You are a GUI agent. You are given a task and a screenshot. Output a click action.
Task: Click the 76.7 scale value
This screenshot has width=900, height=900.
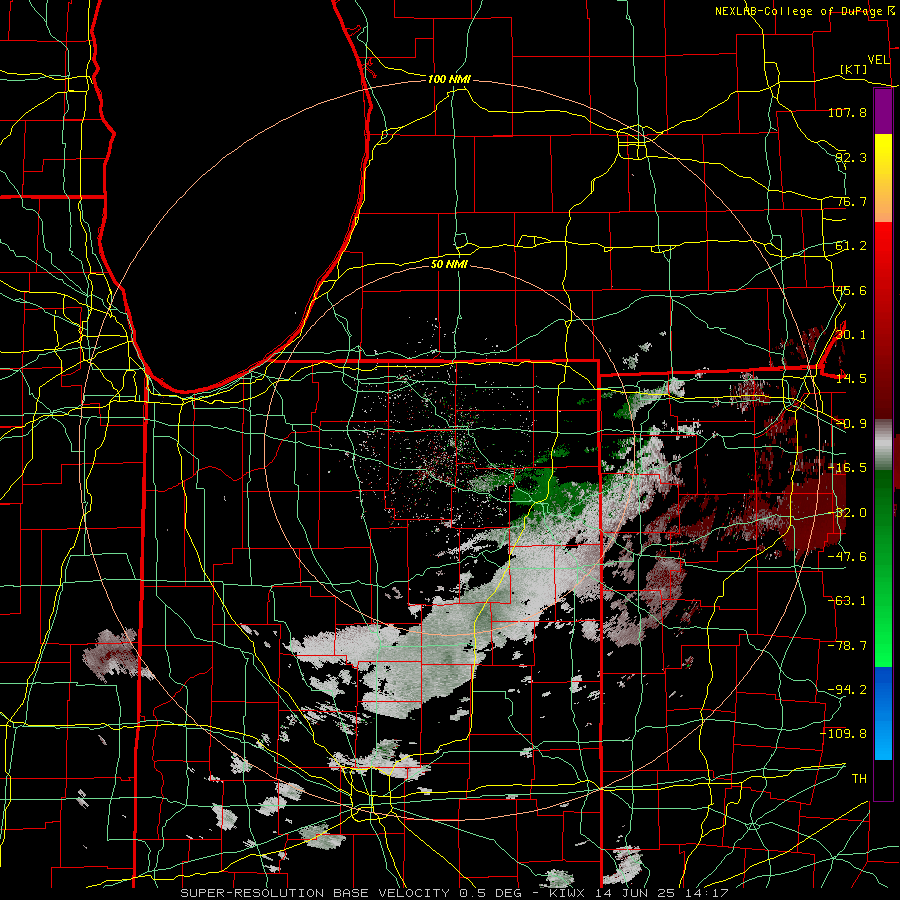point(851,201)
